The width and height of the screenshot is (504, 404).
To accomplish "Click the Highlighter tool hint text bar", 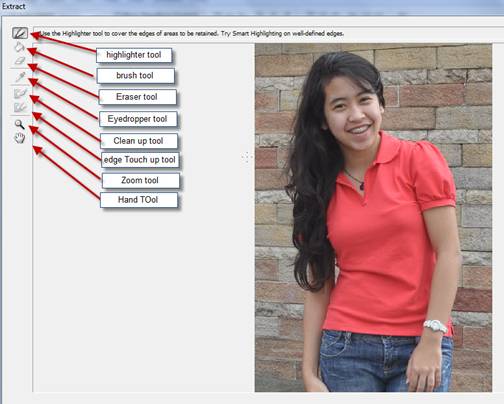I will click(268, 34).
